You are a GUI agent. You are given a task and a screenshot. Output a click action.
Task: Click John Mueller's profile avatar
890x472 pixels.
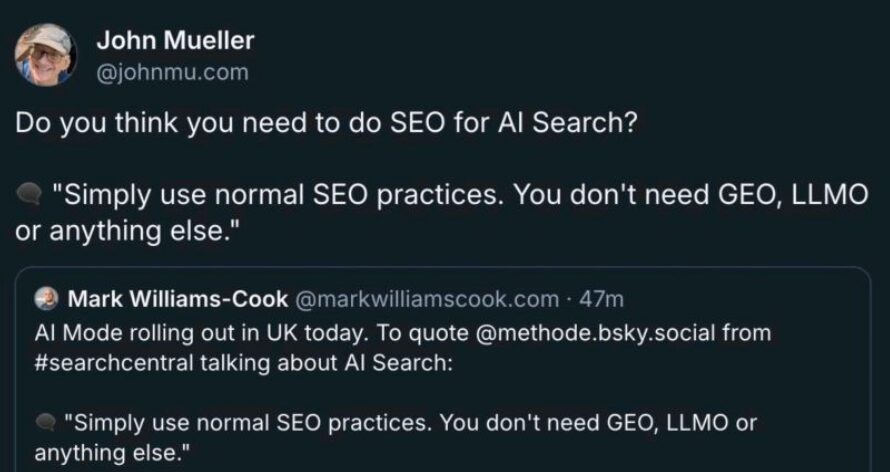(45, 56)
